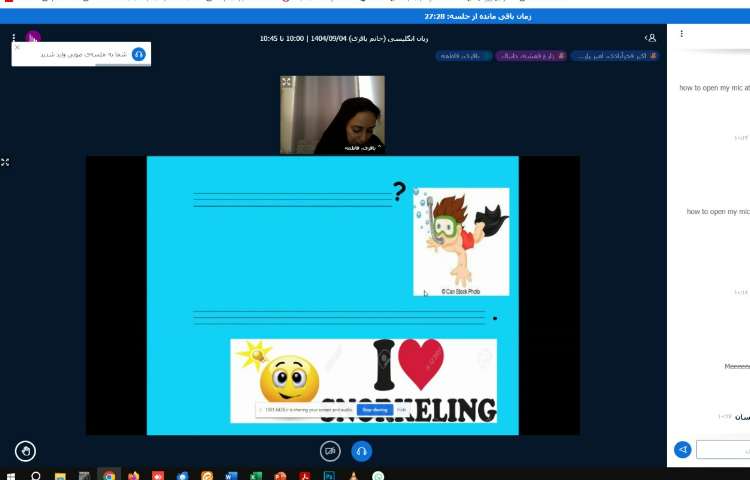Click the Stop sharing button
750x480 pixels.
(x=374, y=410)
